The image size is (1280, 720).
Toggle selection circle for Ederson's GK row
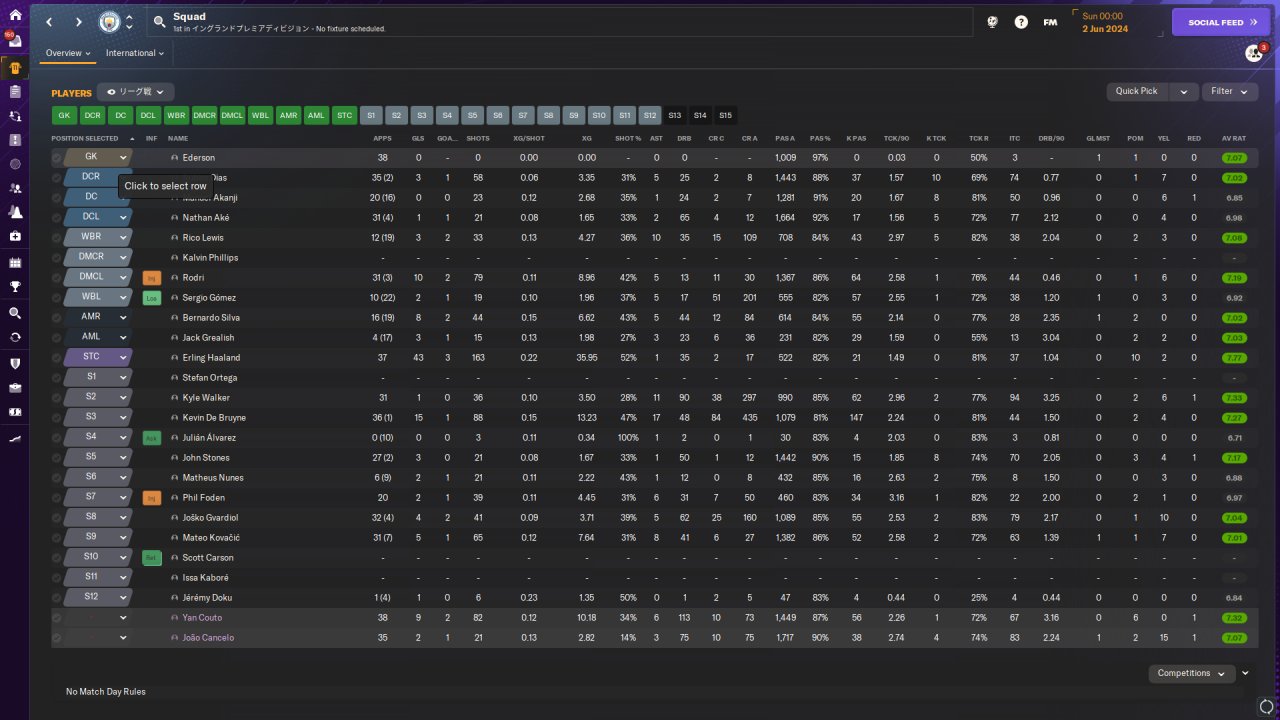pyautogui.click(x=57, y=158)
